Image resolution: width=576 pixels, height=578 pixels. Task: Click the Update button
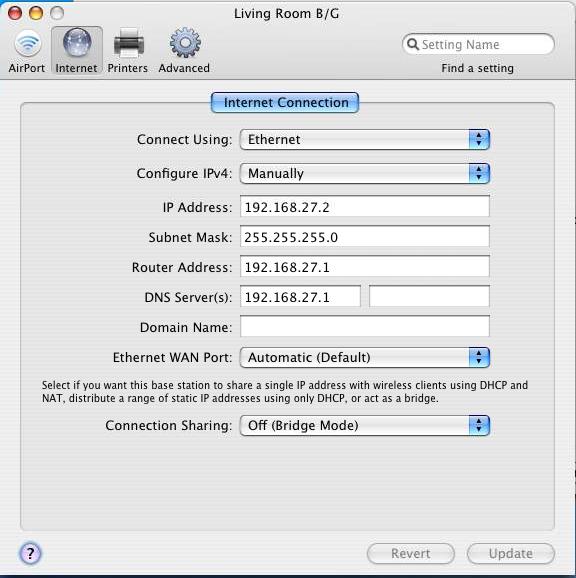click(x=511, y=553)
